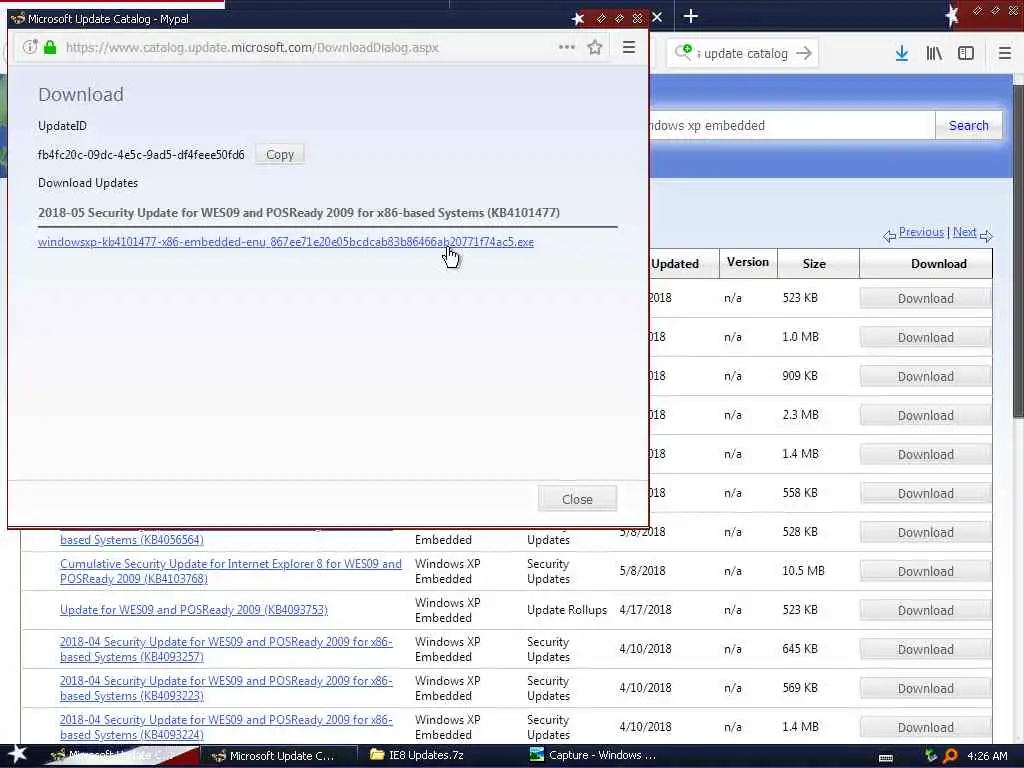Viewport: 1024px width, 768px height.
Task: Copy the UpdateID with the Copy button
Action: [280, 155]
